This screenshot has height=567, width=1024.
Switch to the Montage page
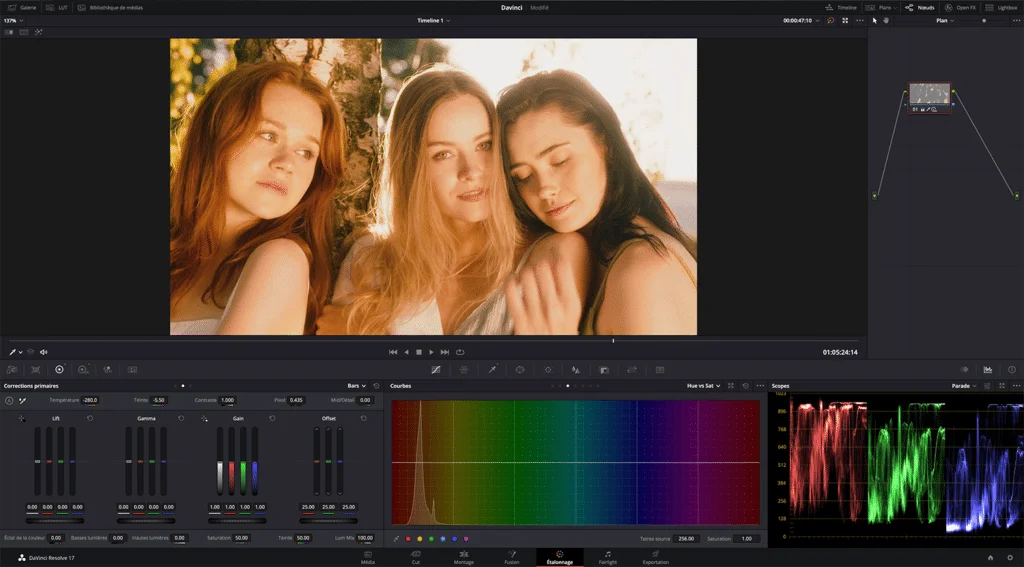coord(464,557)
